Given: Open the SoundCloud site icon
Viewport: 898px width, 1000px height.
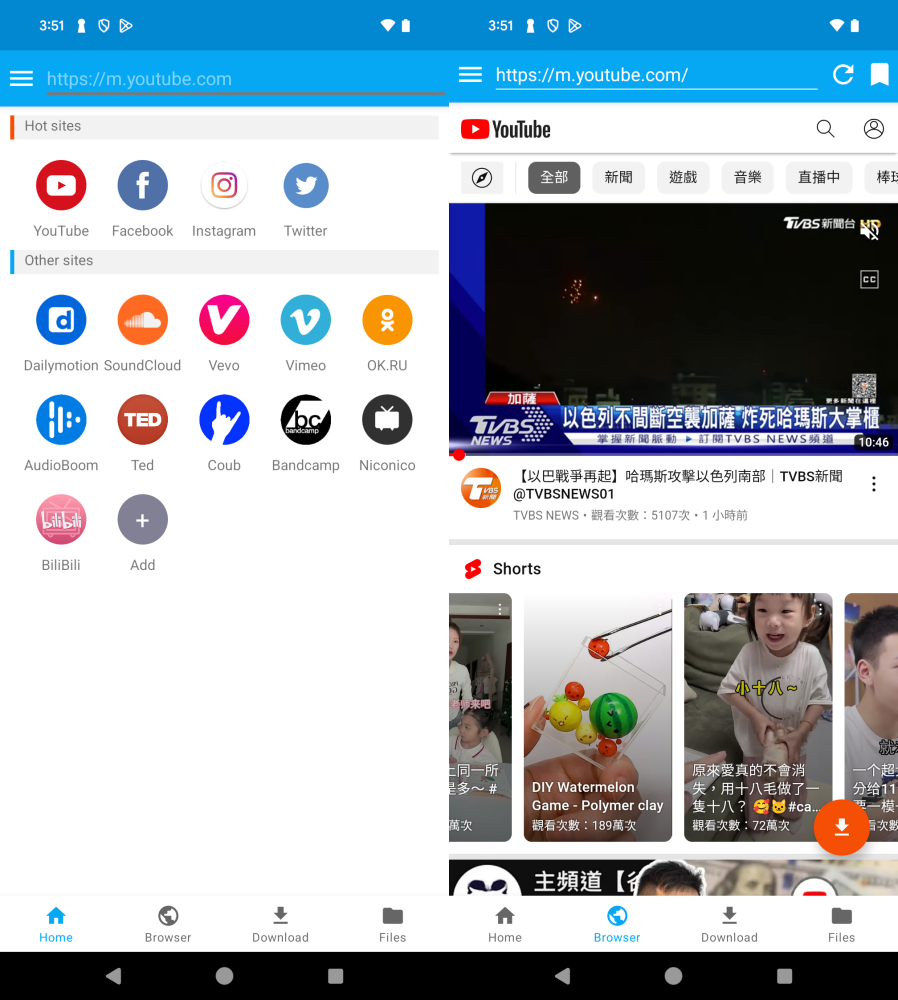Looking at the screenshot, I should [142, 320].
